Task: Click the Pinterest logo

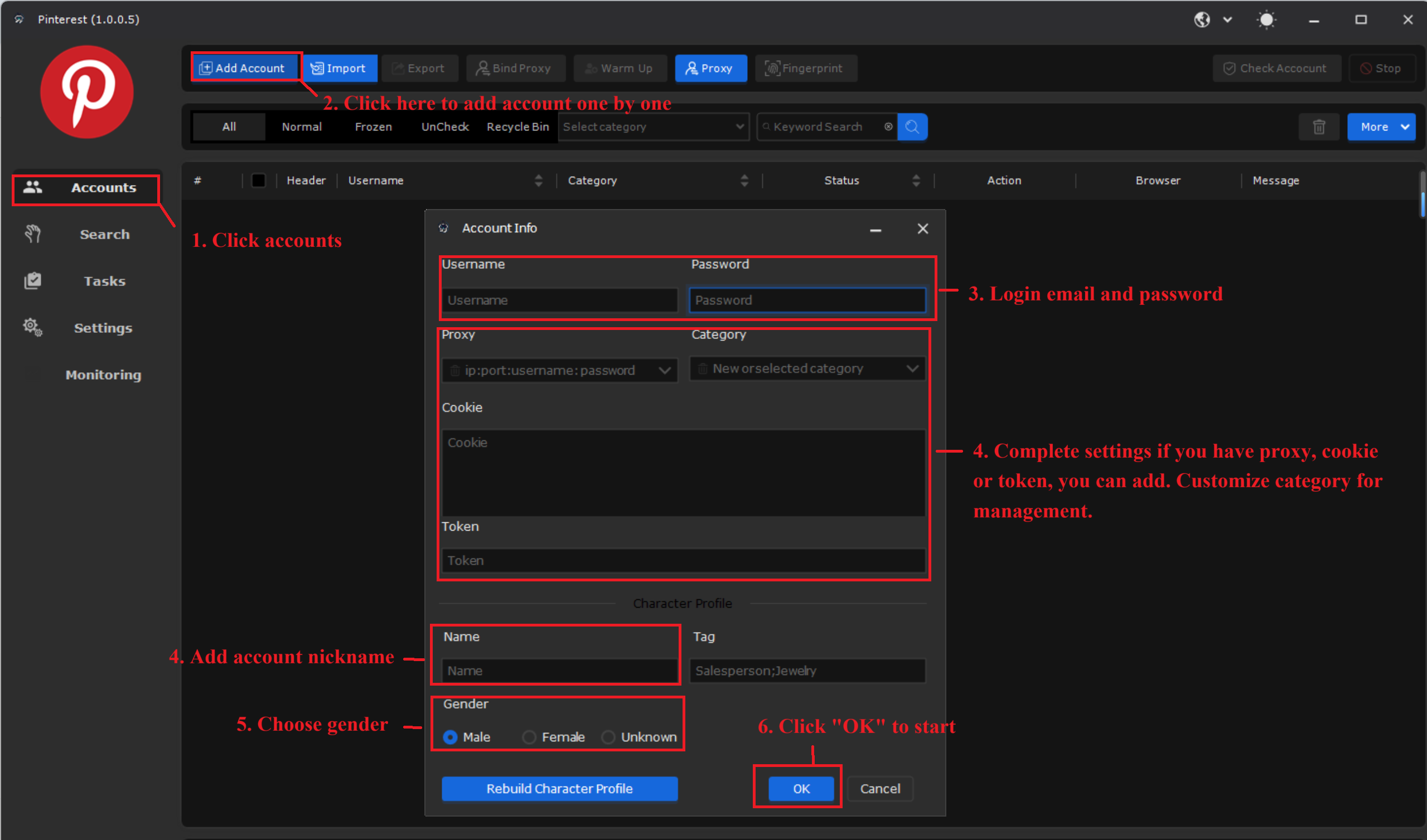Action: pyautogui.click(x=86, y=93)
